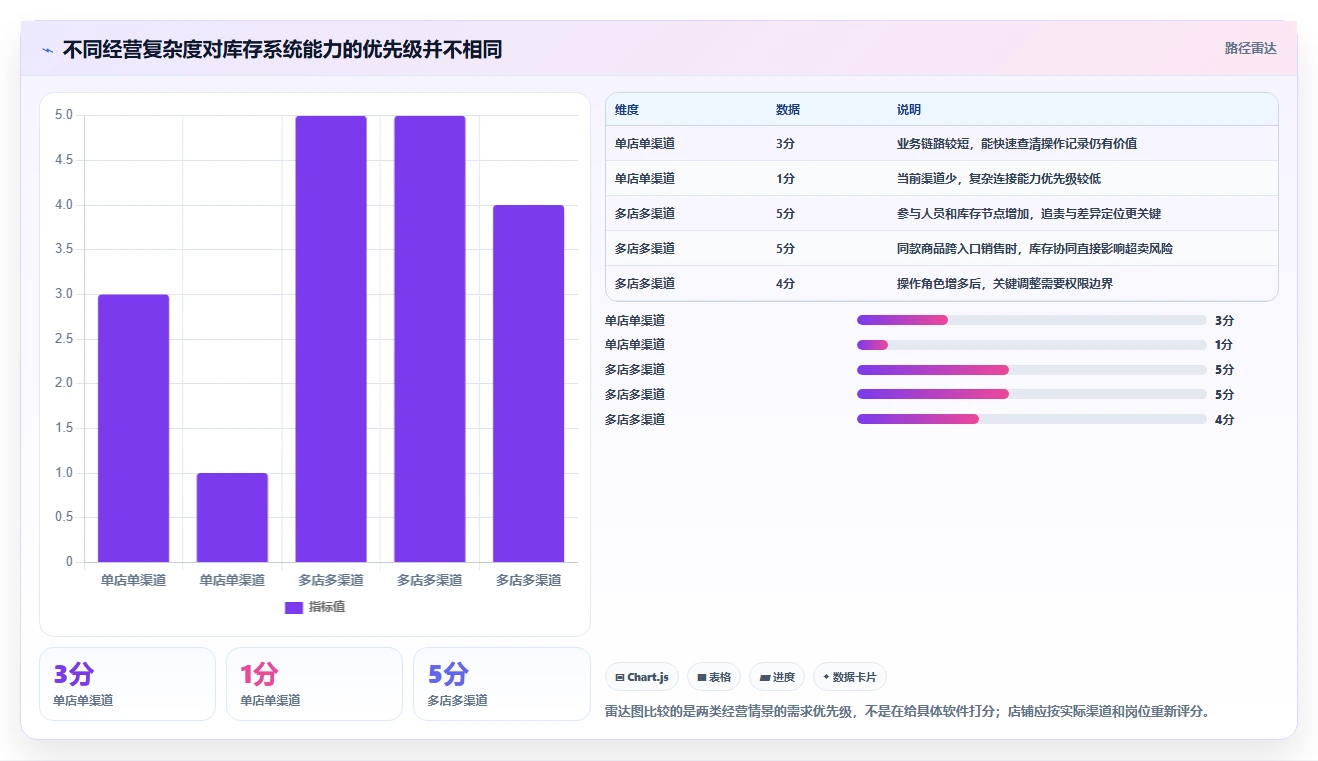Select cell 操作角色增多后，关键调整需要权限边界
Viewport: 1318px width, 761px height.
1005,284
